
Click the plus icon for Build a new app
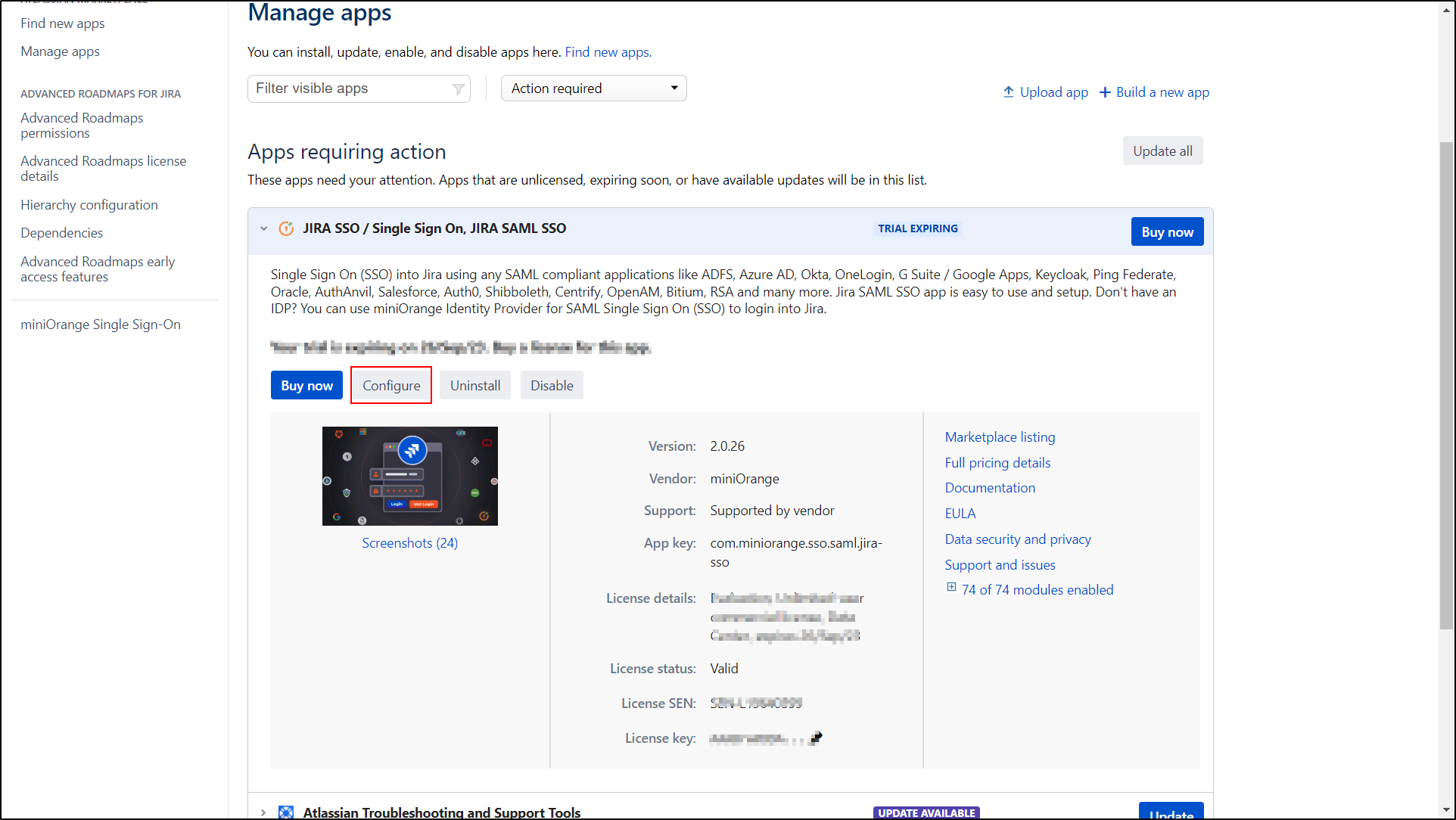1105,92
